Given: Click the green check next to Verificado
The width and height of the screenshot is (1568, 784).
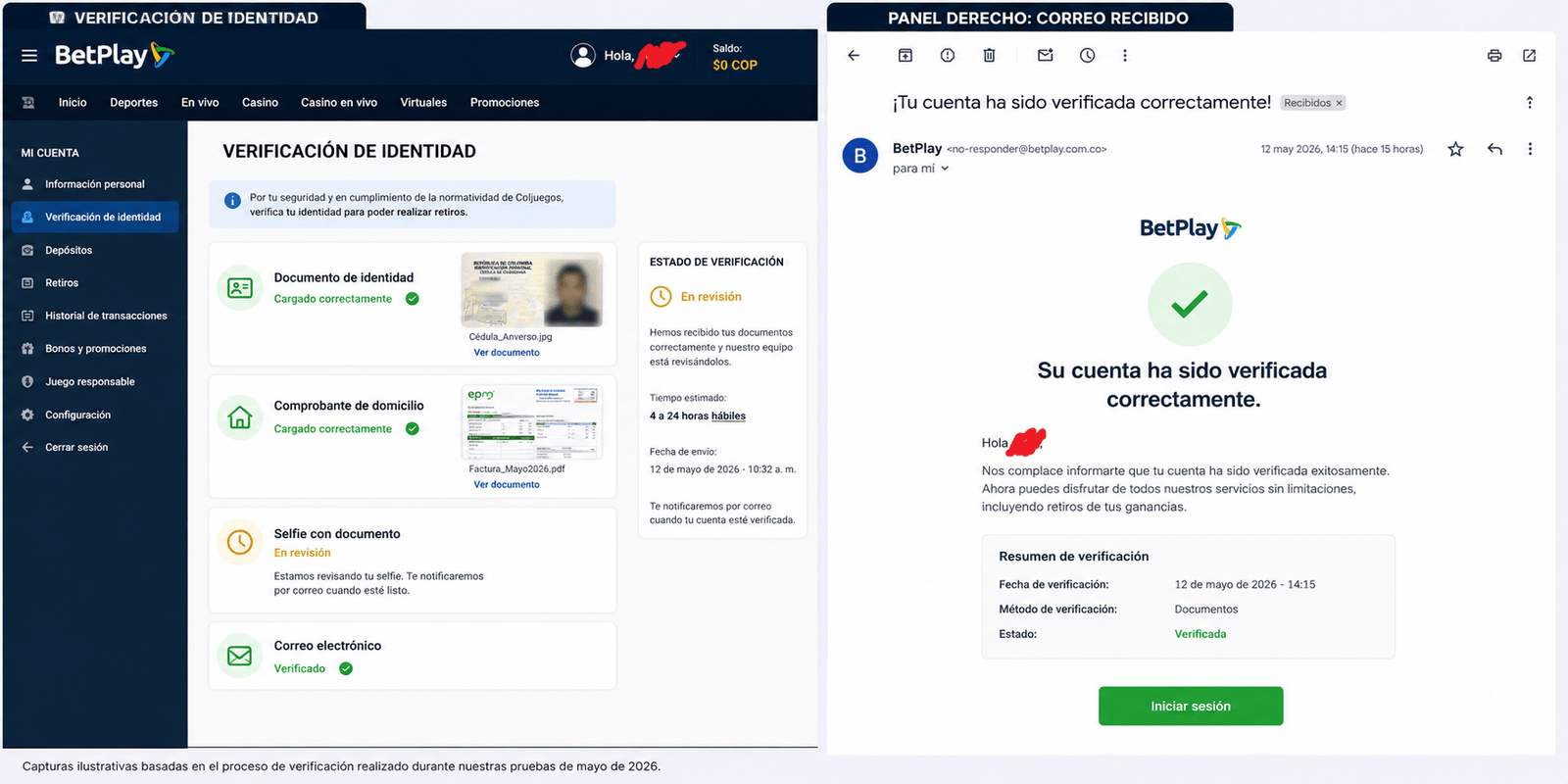Looking at the screenshot, I should [346, 668].
